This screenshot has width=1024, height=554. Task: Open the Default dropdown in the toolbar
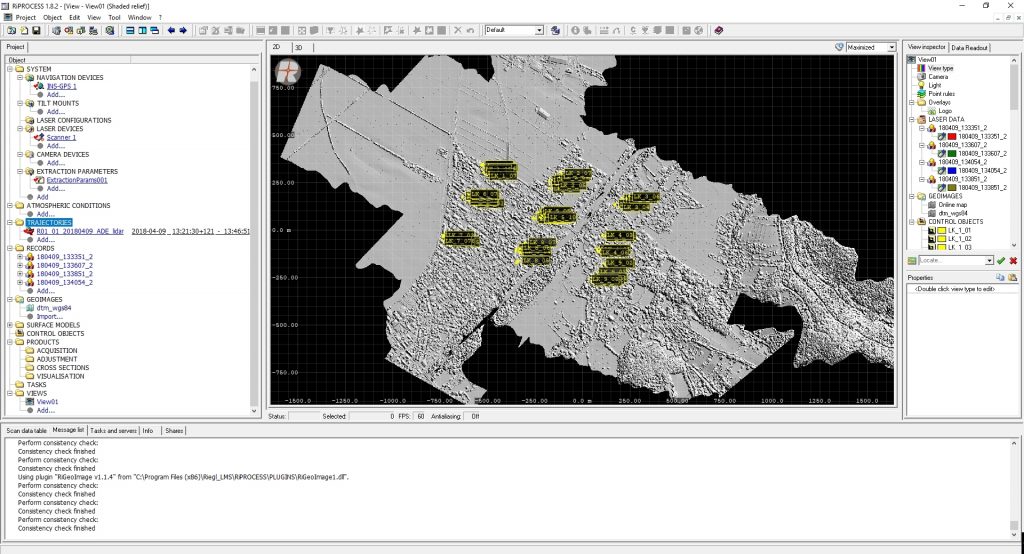point(539,31)
